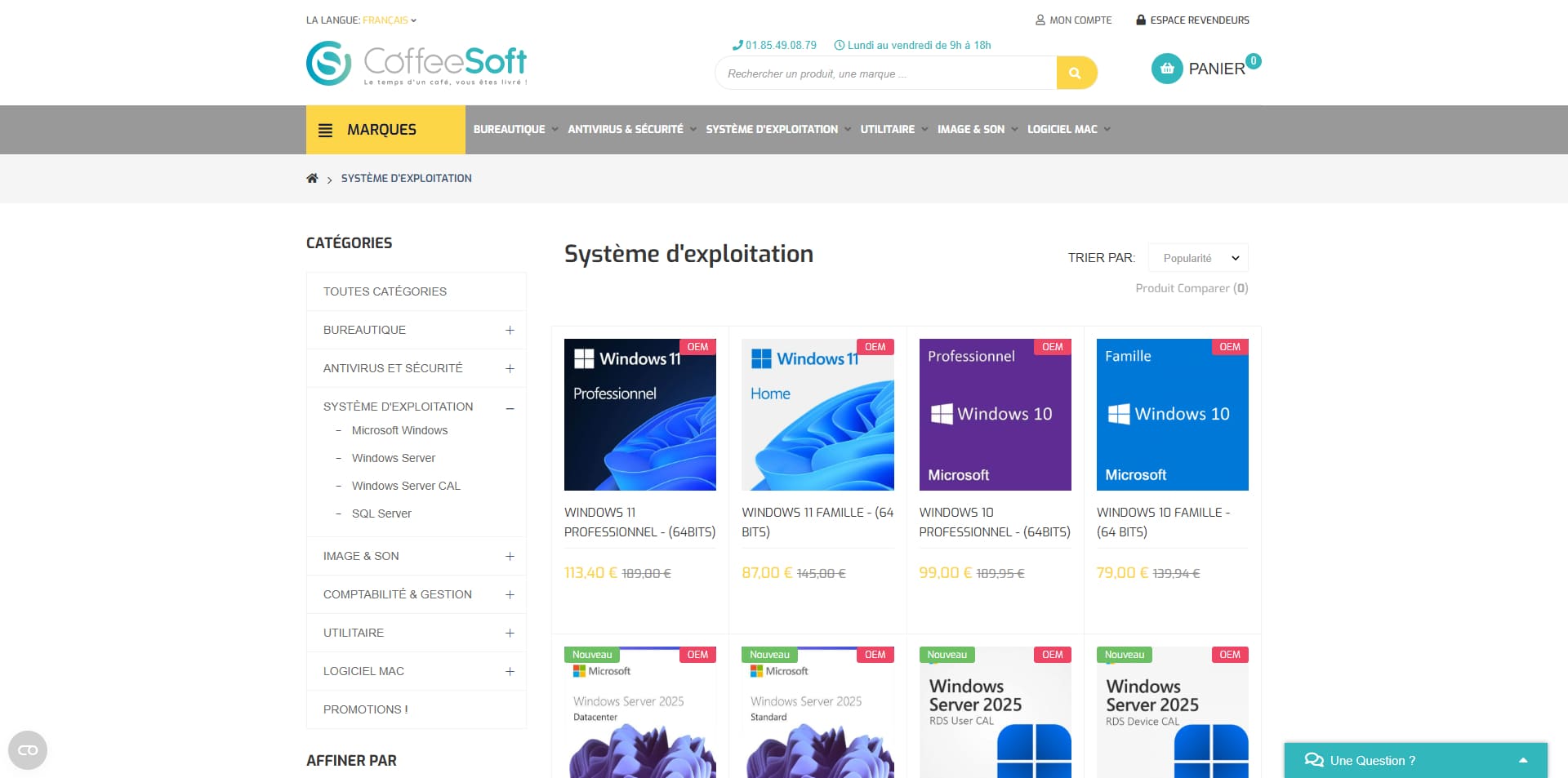Expand Comptabilité & Gestion category plus
The height and width of the screenshot is (778, 1568).
tap(510, 594)
